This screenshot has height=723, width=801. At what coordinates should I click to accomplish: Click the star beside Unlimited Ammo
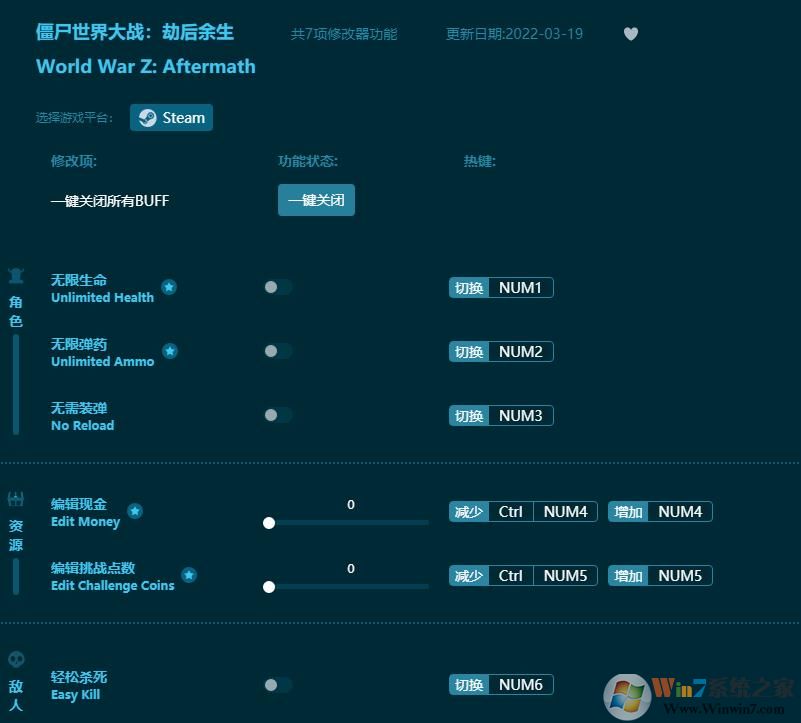pyautogui.click(x=170, y=351)
